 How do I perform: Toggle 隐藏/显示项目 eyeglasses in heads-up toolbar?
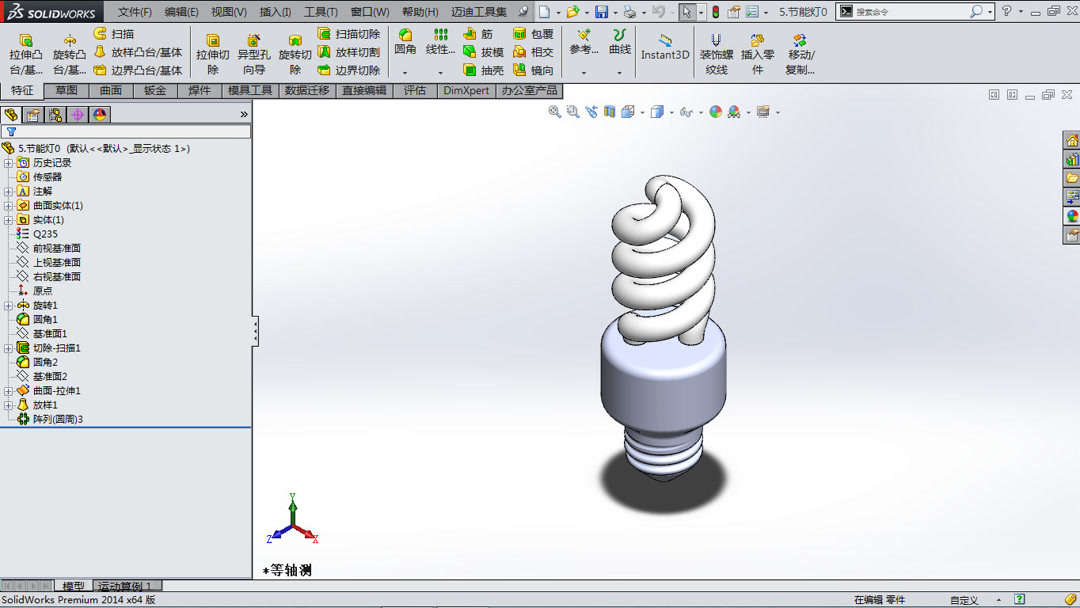[x=685, y=112]
